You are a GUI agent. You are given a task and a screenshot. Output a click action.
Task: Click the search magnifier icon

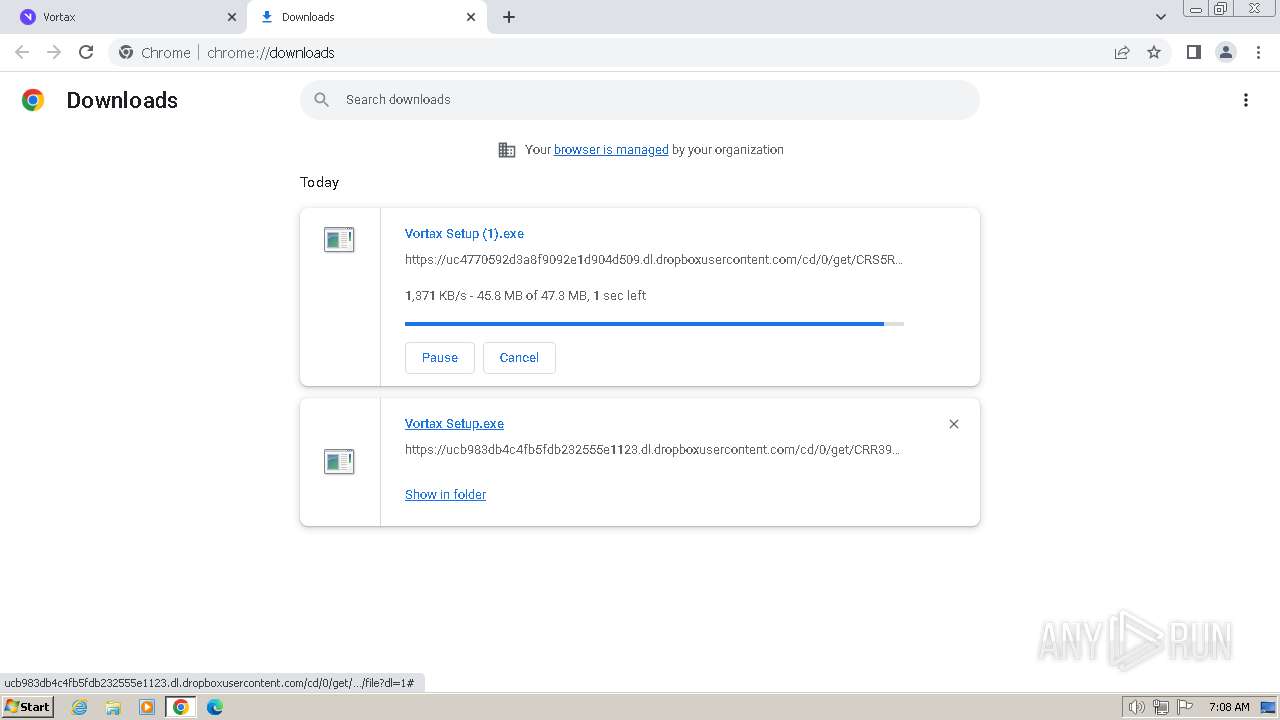322,100
